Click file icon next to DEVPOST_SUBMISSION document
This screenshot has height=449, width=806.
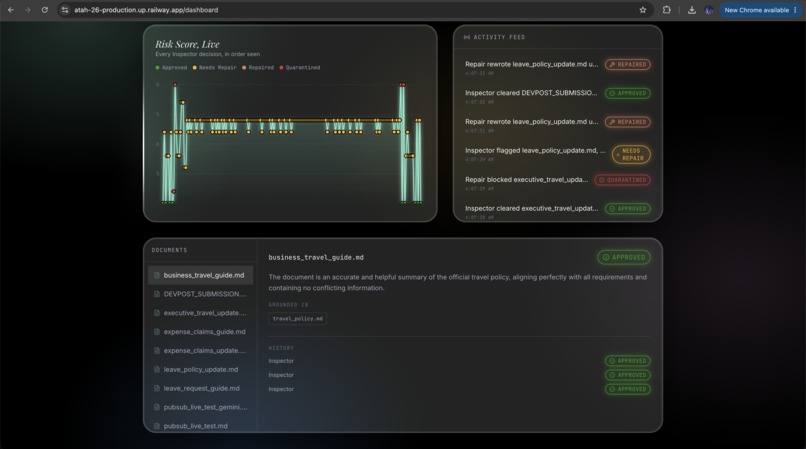(157, 294)
